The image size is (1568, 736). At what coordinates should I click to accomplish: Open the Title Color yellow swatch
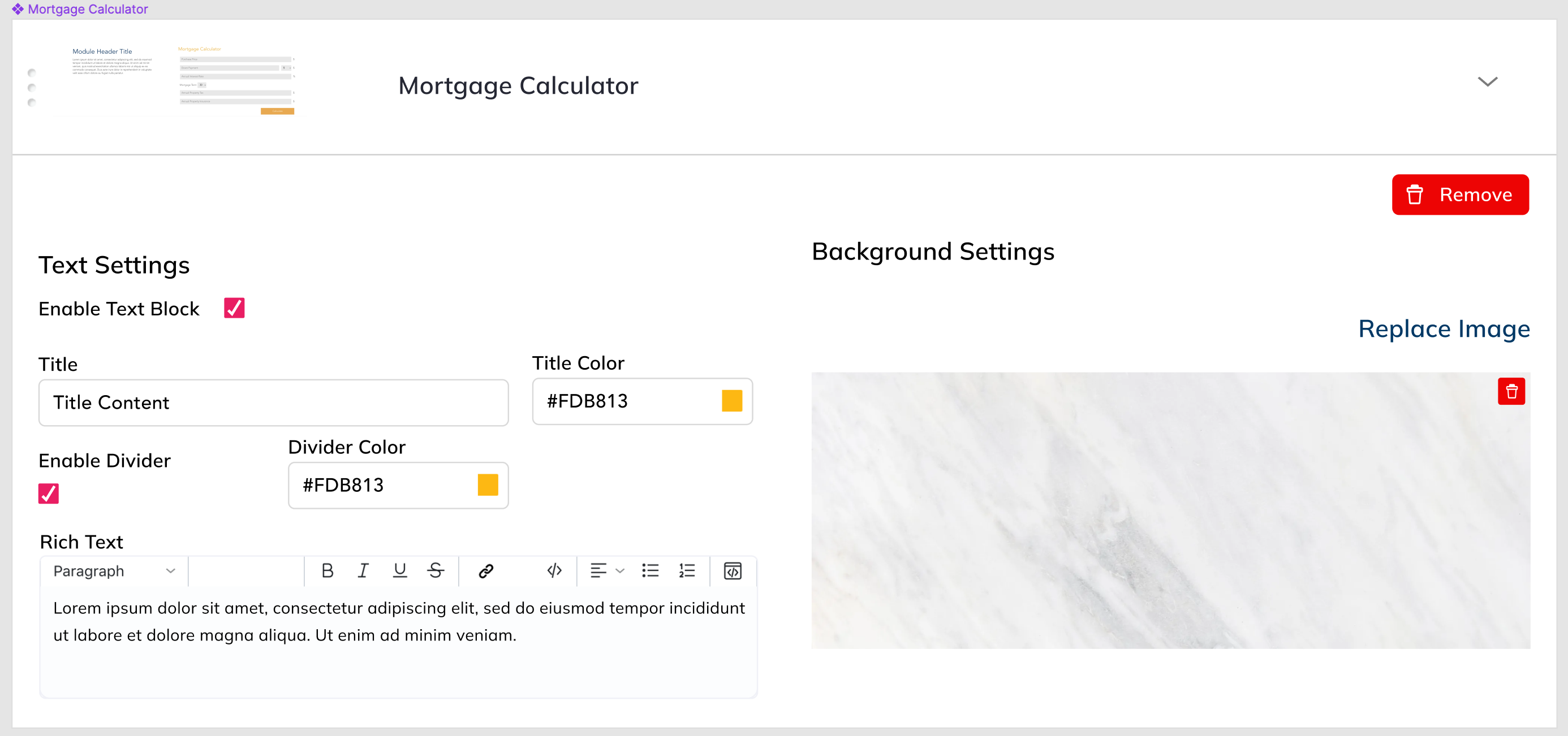tap(731, 401)
